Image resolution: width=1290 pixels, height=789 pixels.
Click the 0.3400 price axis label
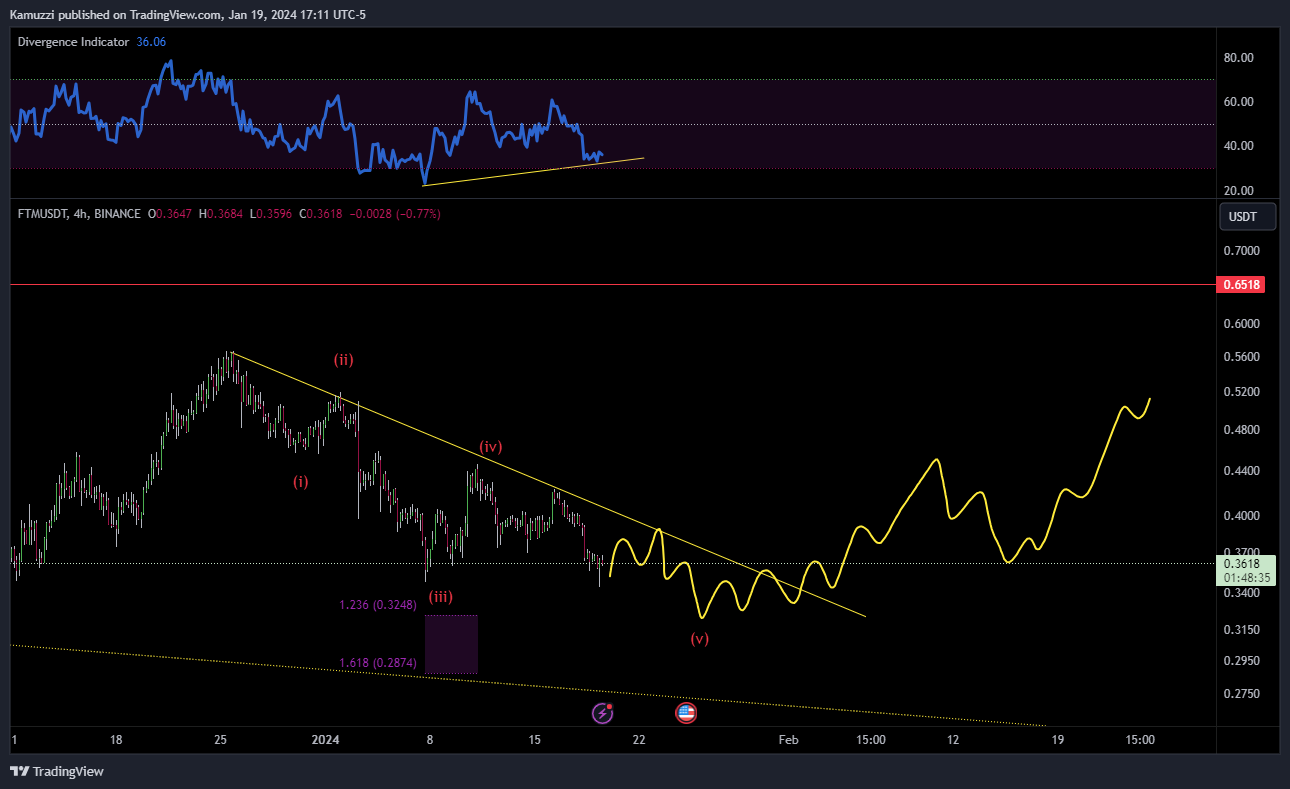coord(1241,593)
